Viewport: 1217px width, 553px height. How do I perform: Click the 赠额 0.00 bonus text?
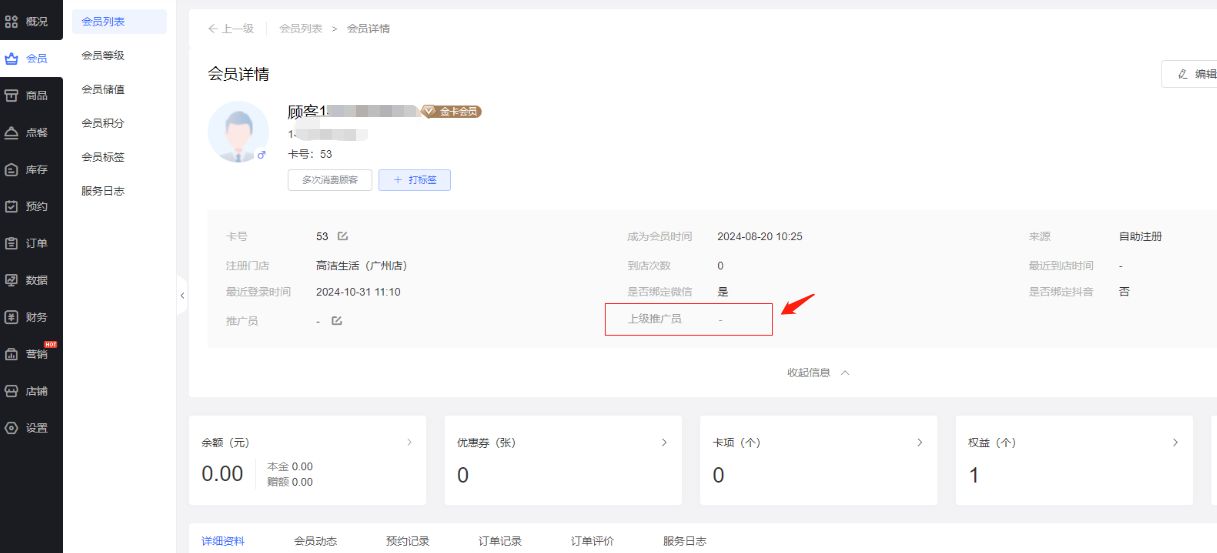pyautogui.click(x=290, y=482)
